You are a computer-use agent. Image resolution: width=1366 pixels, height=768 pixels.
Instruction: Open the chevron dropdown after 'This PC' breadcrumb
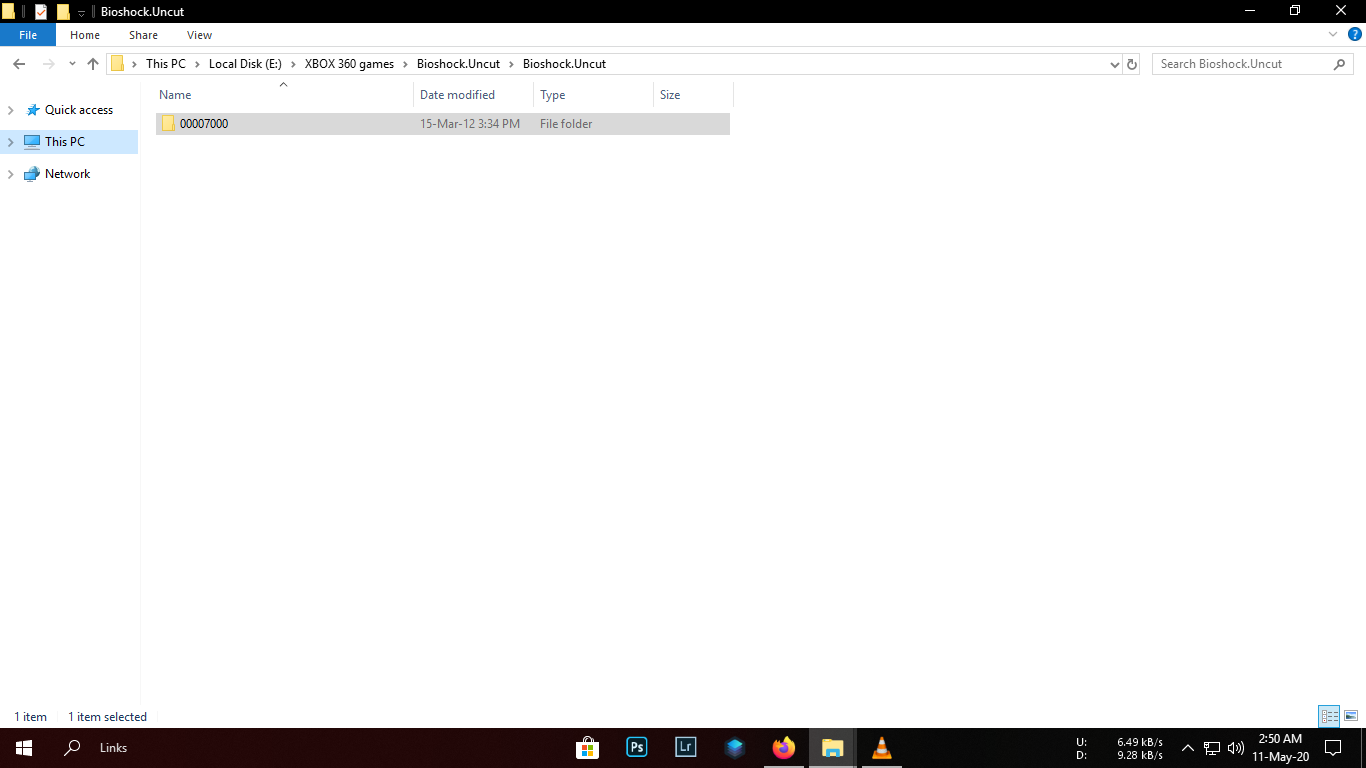tap(197, 64)
